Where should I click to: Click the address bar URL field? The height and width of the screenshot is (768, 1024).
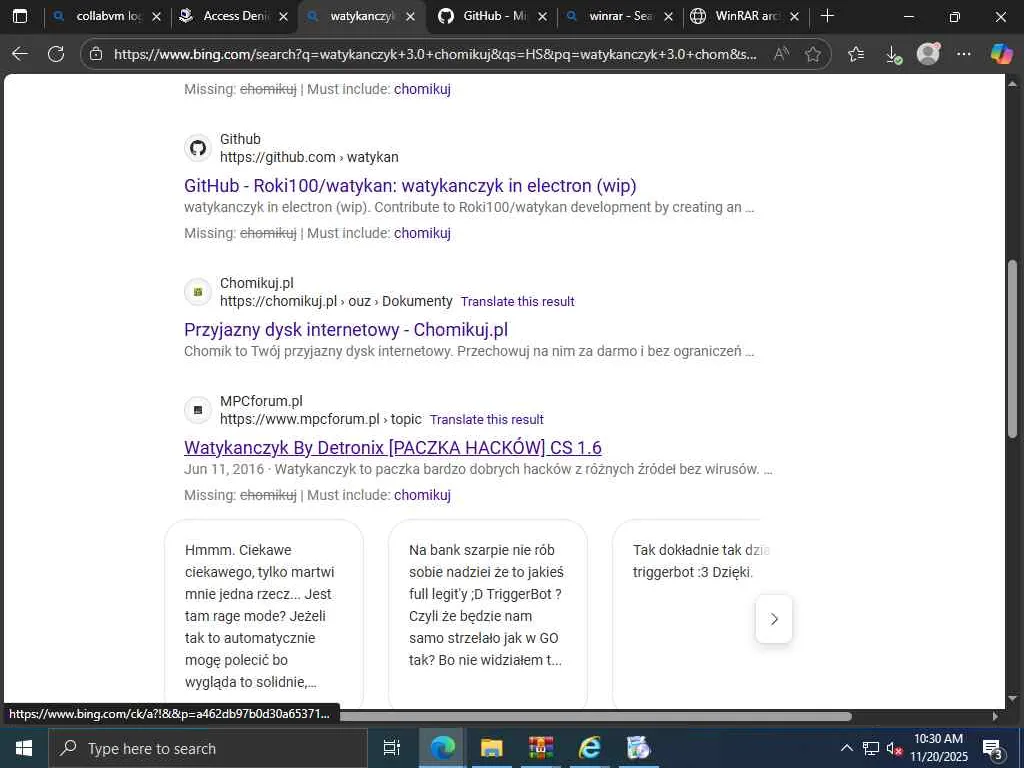click(435, 54)
